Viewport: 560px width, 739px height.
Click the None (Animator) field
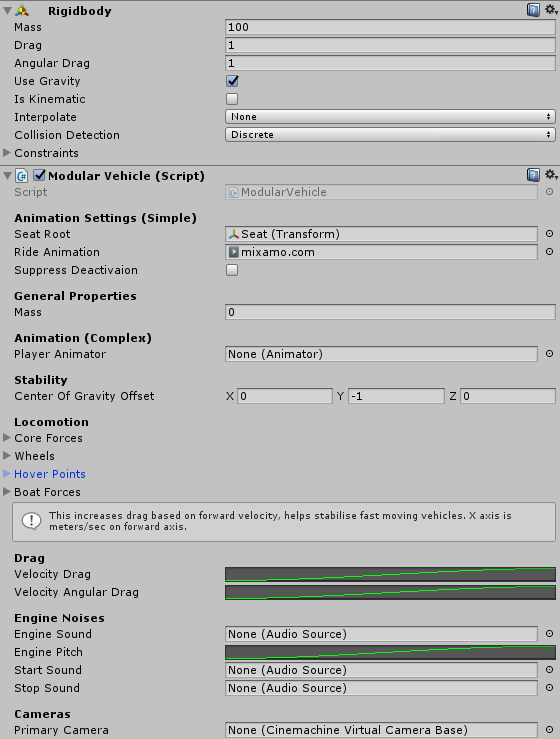pyautogui.click(x=381, y=354)
